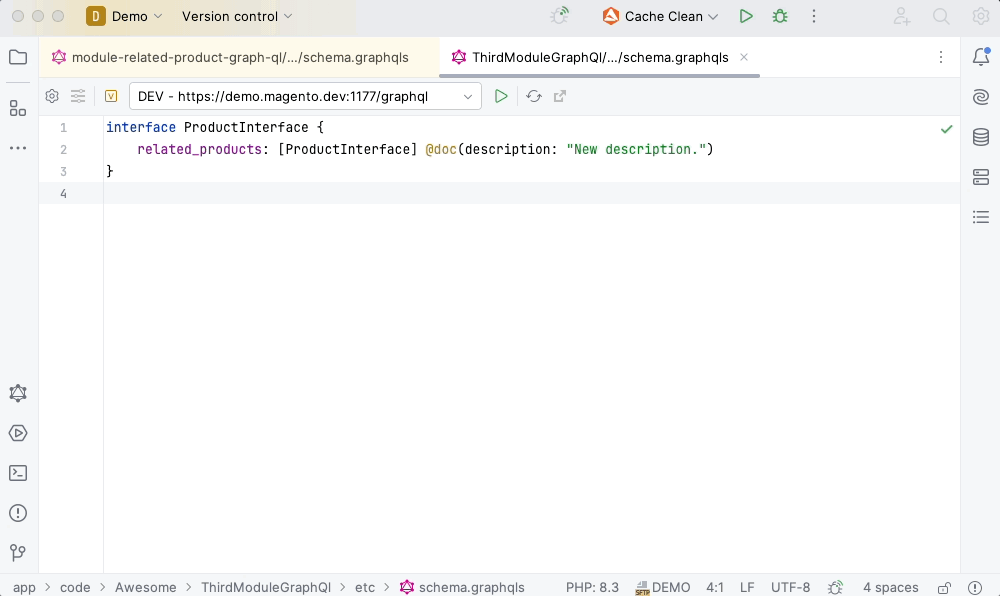Viewport: 1000px width, 596px height.
Task: Refresh schema with introspection icon
Action: [534, 96]
